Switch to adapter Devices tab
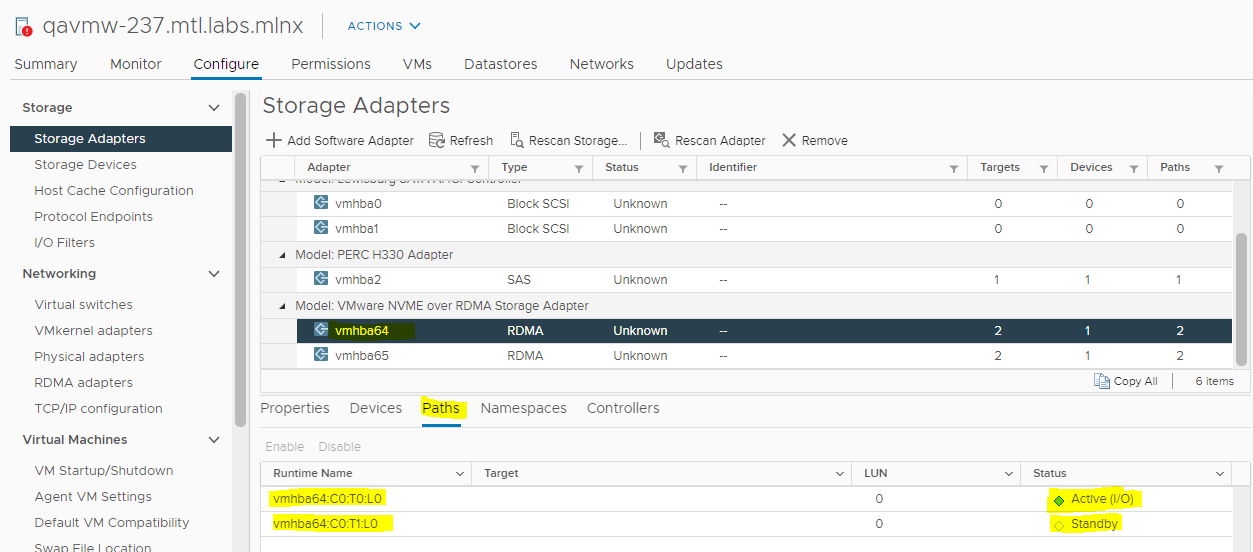 (376, 408)
